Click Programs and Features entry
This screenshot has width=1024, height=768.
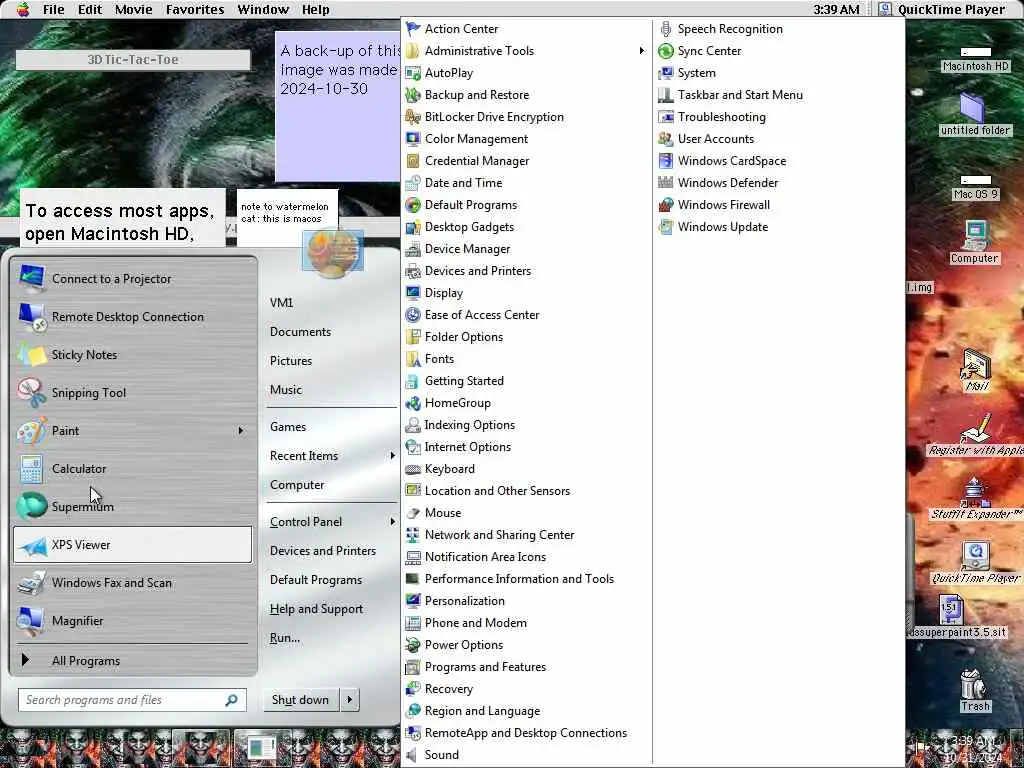pos(485,667)
